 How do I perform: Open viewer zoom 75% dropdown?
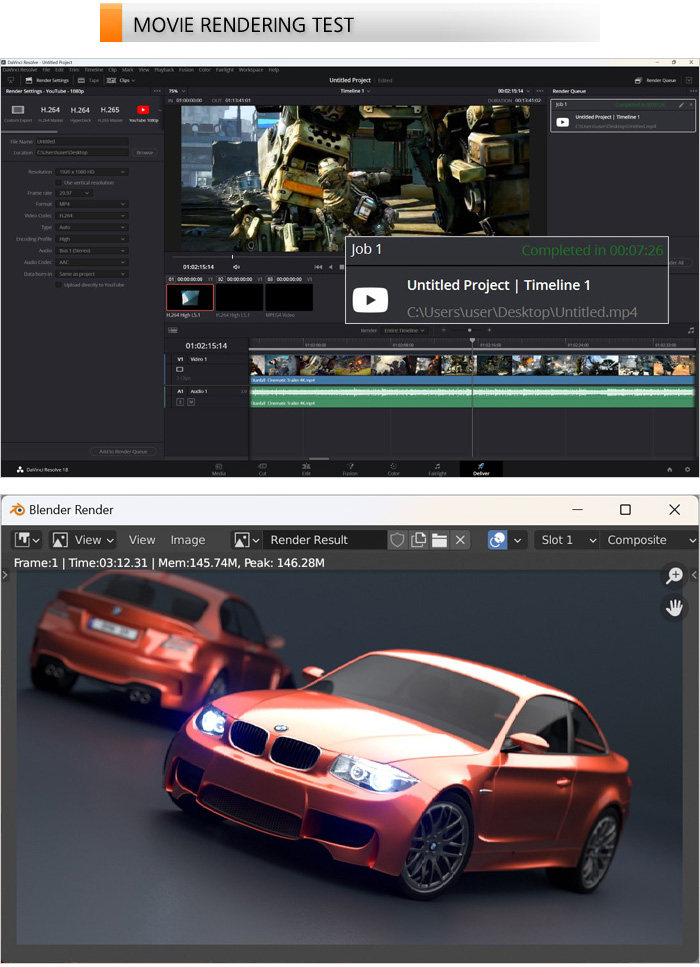(177, 91)
